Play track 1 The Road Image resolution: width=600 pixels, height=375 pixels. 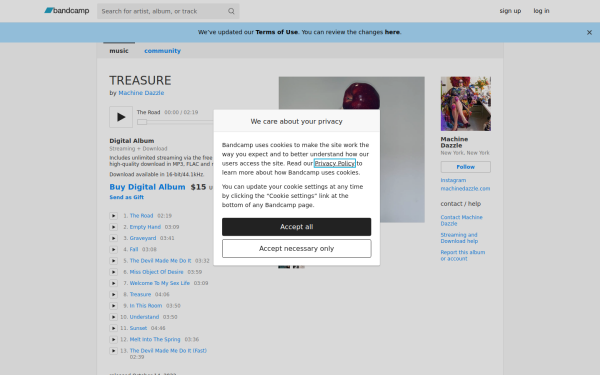click(114, 216)
